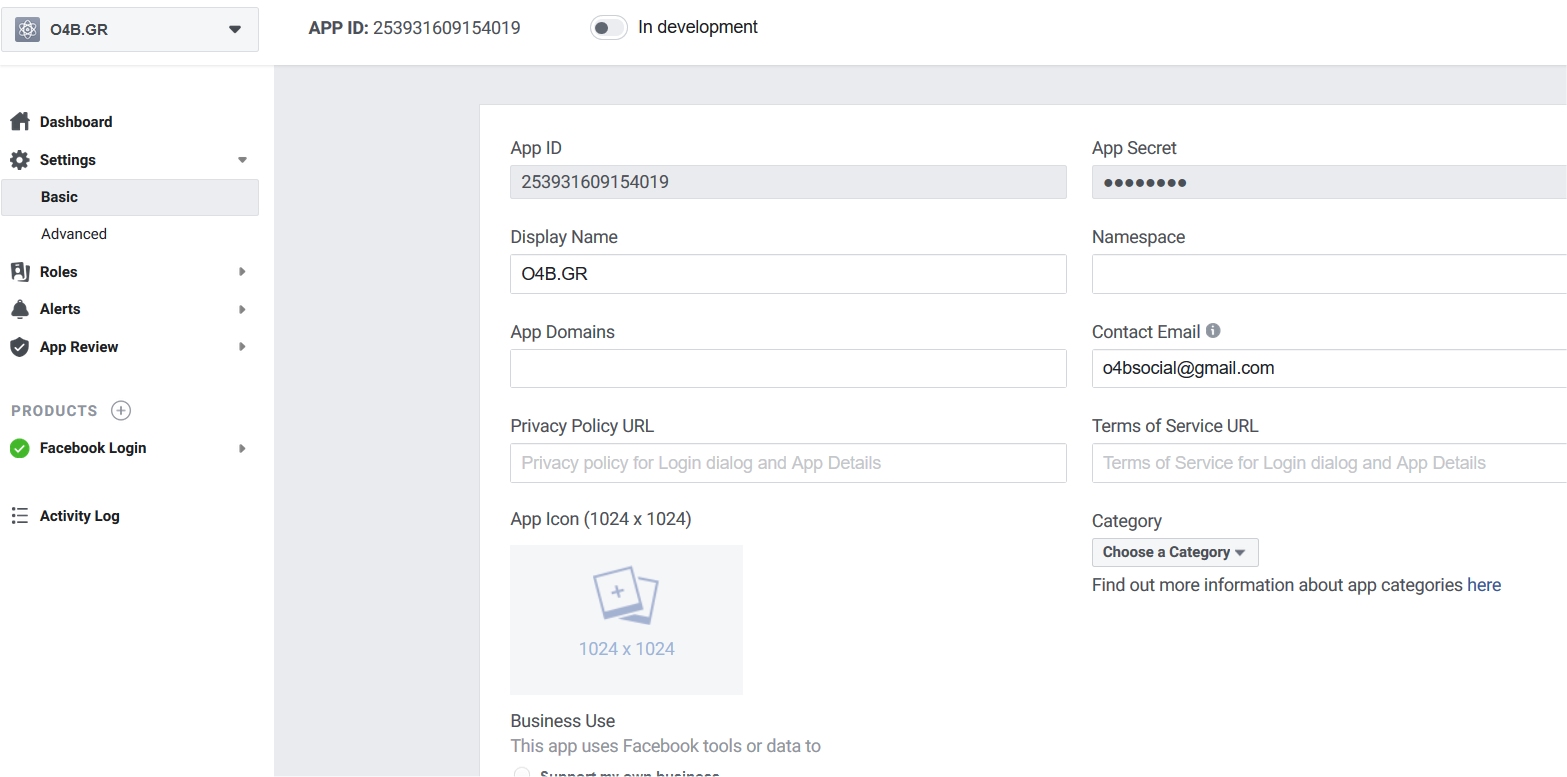Open the Choose a Category dropdown
The image size is (1567, 777).
pos(1174,552)
